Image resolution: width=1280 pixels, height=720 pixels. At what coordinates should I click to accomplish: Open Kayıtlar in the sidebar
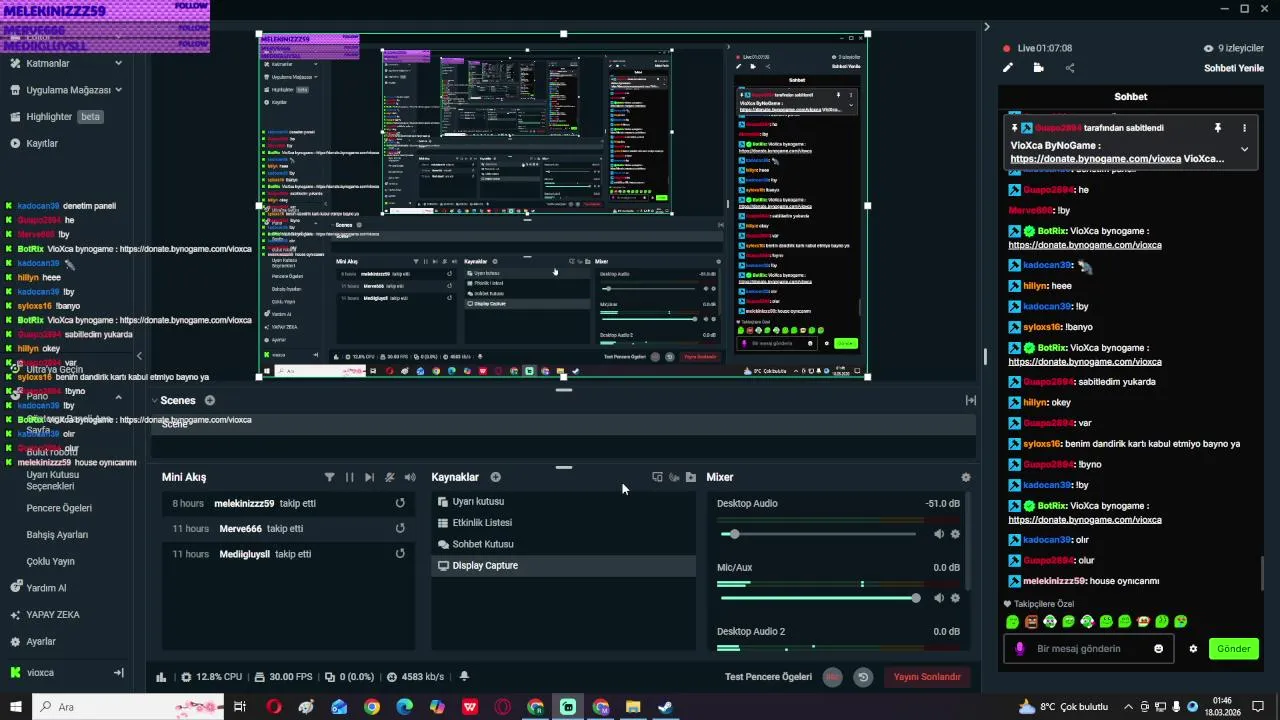[34, 143]
